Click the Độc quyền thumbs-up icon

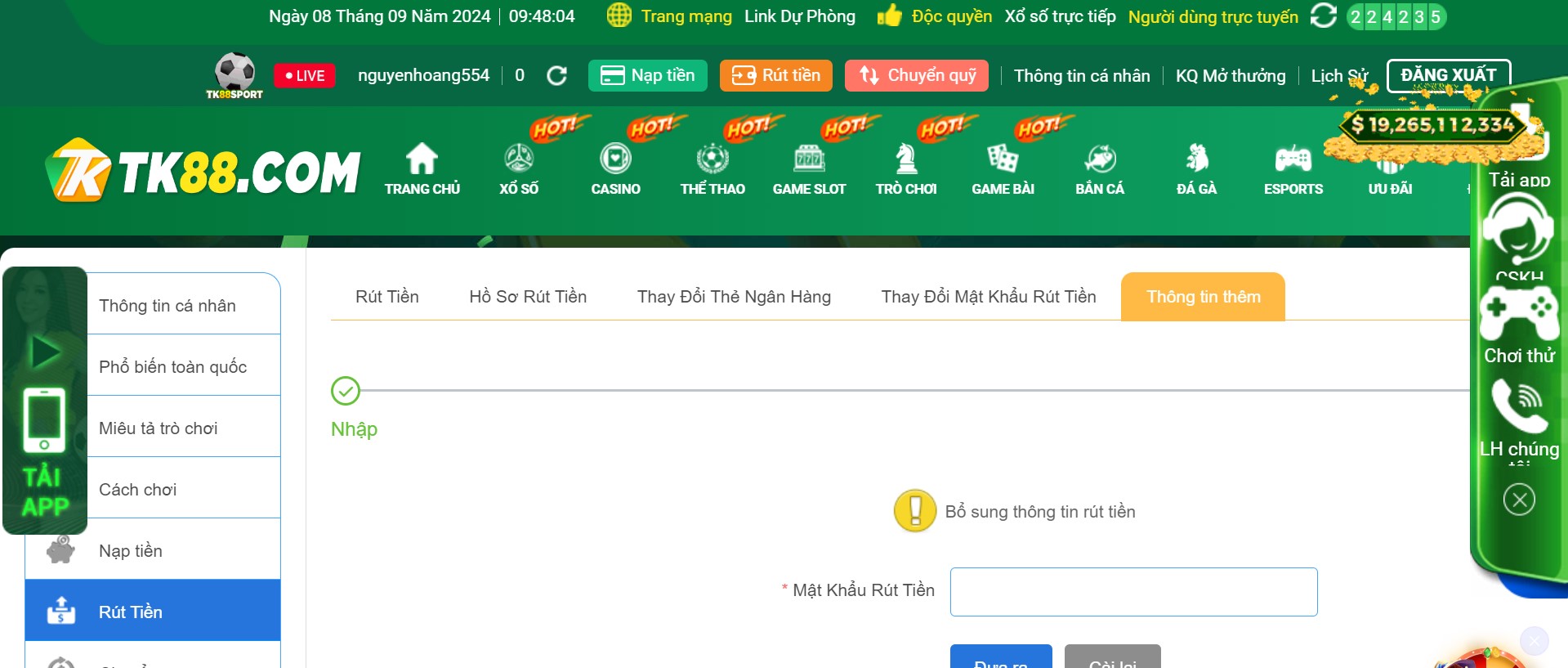[x=889, y=16]
